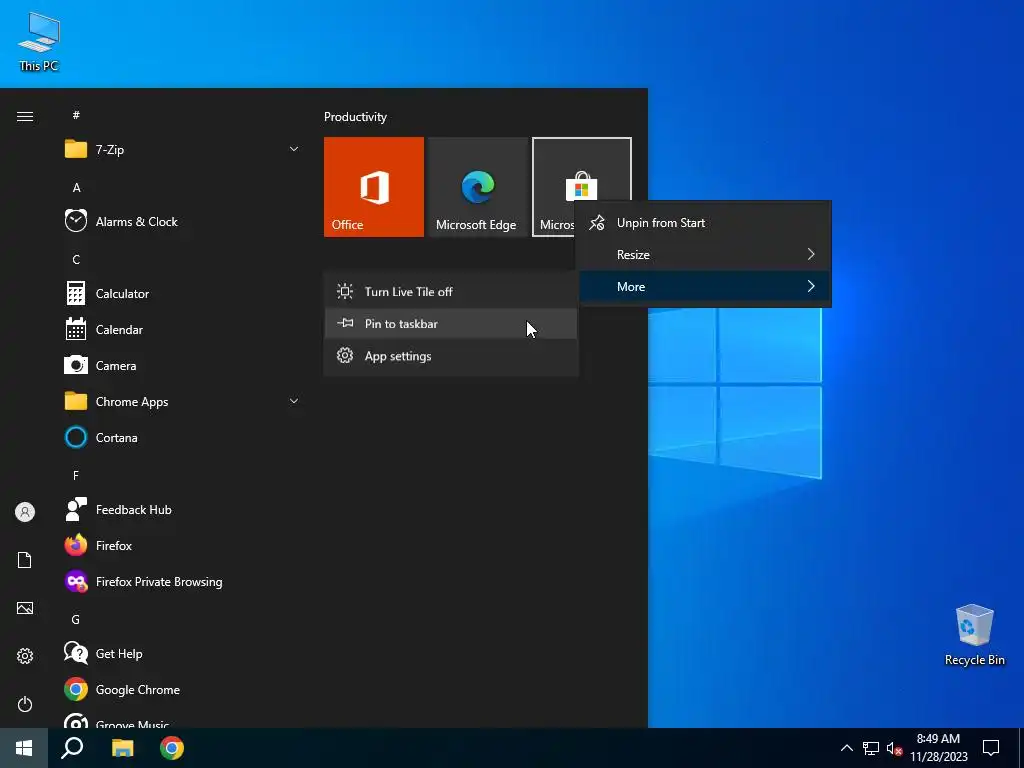1024x768 pixels.
Task: Click the hamburger Expand menu icon
Action: point(25,116)
